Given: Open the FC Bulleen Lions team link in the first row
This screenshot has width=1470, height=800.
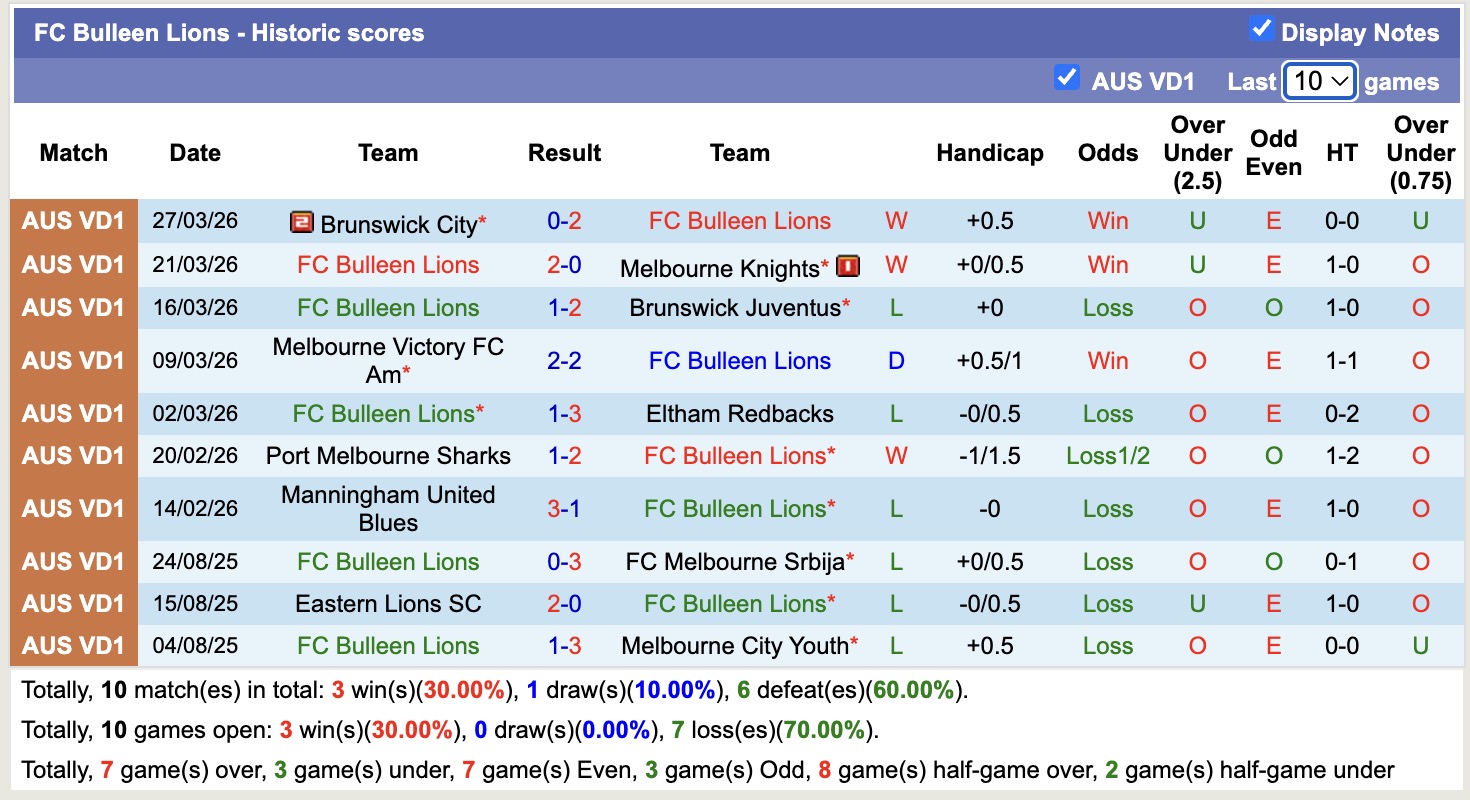Looking at the screenshot, I should point(740,222).
